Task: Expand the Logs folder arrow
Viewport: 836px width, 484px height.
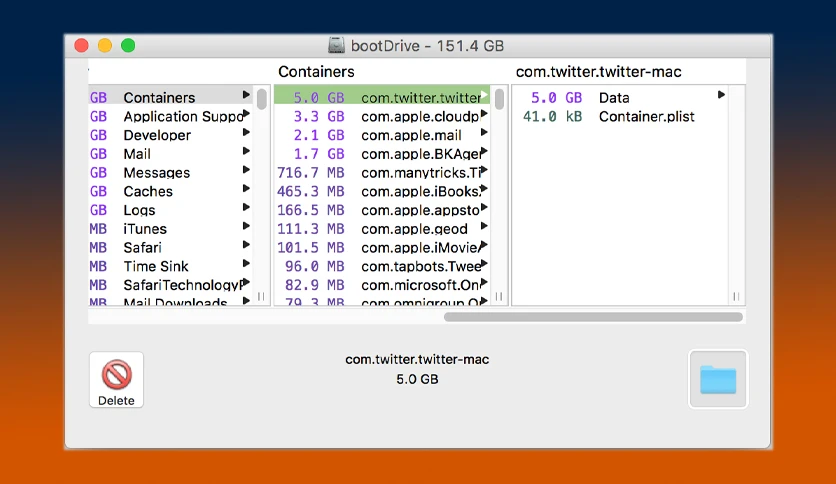Action: pyautogui.click(x=246, y=207)
